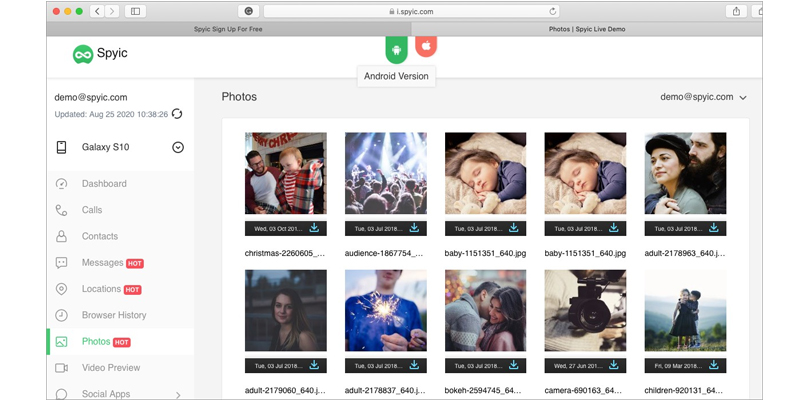This screenshot has height=400, width=799.
Task: Click the Photos picture icon in the sidebar
Action: pyautogui.click(x=61, y=341)
